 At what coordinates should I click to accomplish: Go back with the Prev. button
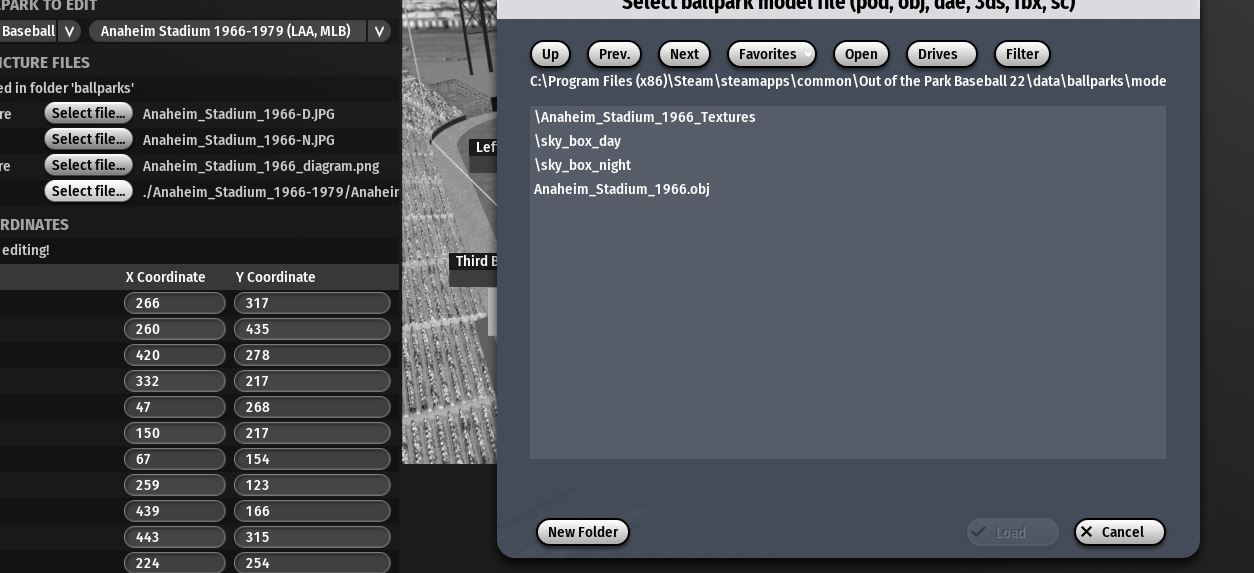click(614, 54)
